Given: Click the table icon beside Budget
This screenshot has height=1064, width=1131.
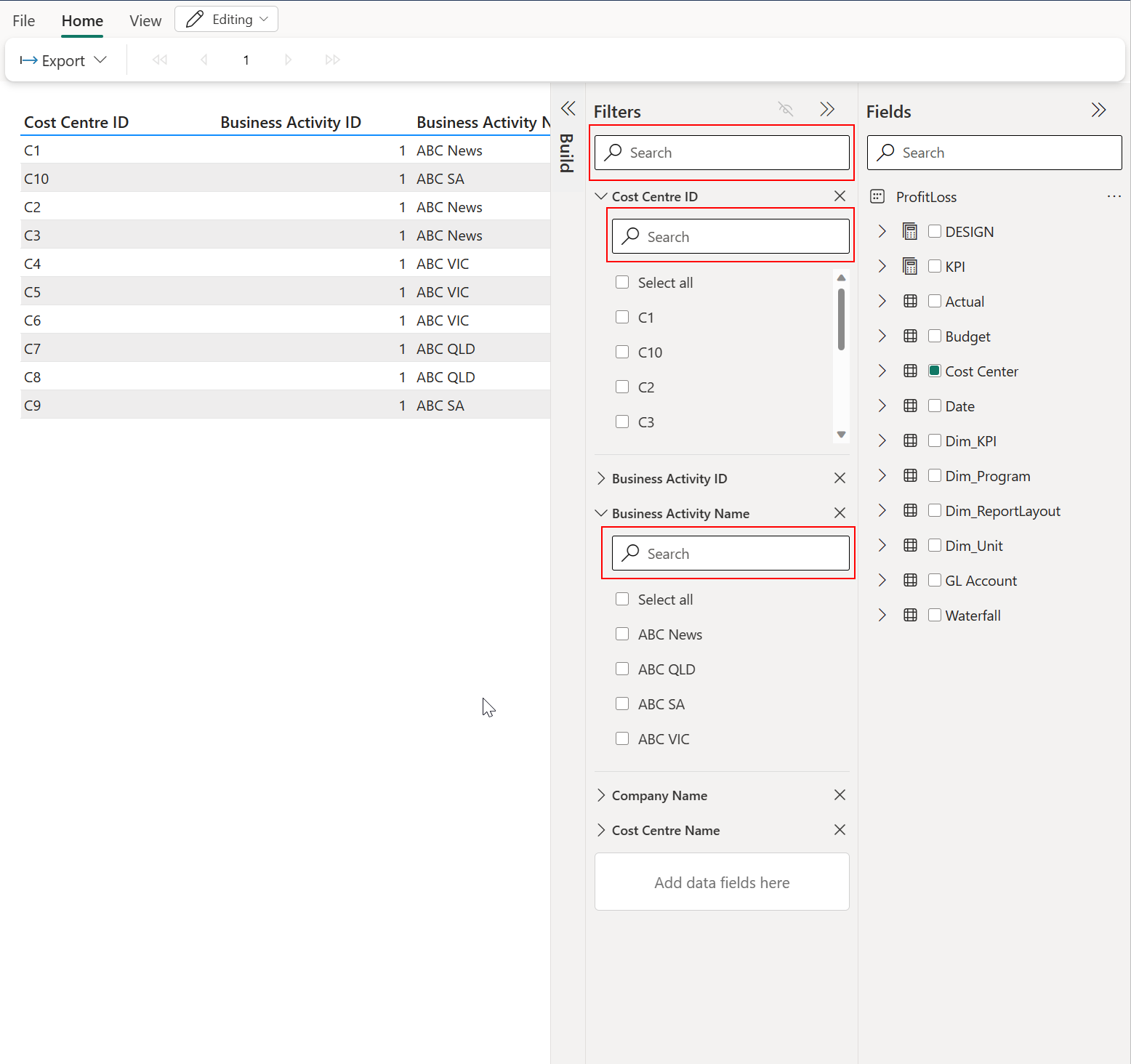Looking at the screenshot, I should tap(910, 336).
